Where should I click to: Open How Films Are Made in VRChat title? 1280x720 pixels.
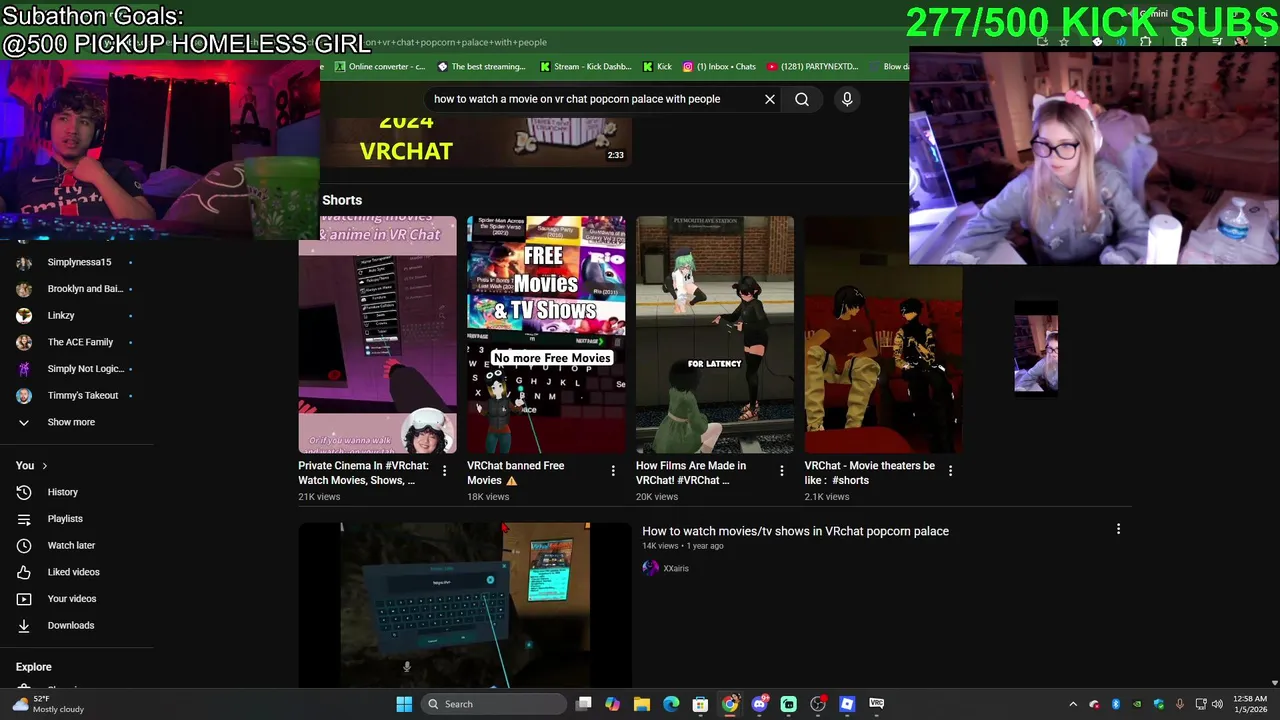(691, 473)
